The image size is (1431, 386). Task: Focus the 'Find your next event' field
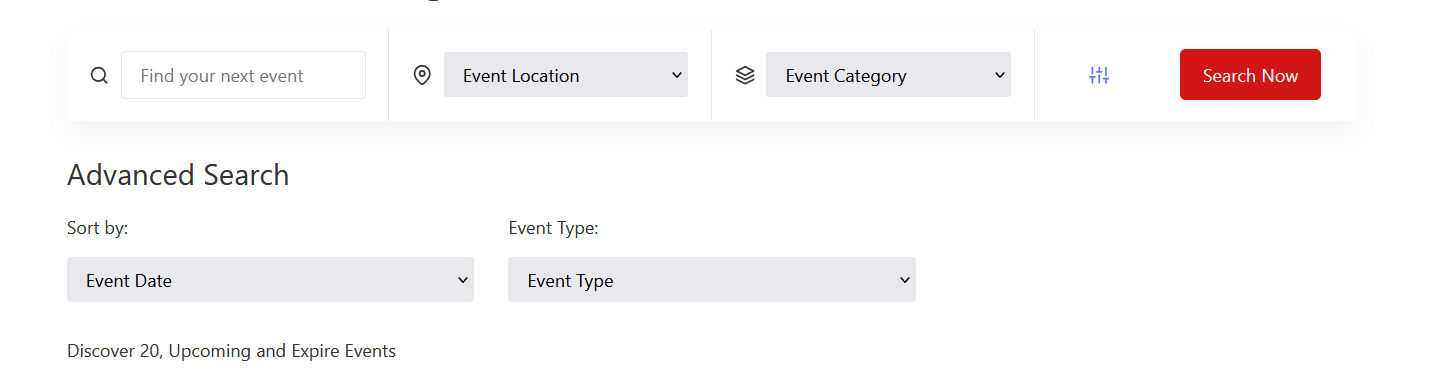pyautogui.click(x=243, y=75)
